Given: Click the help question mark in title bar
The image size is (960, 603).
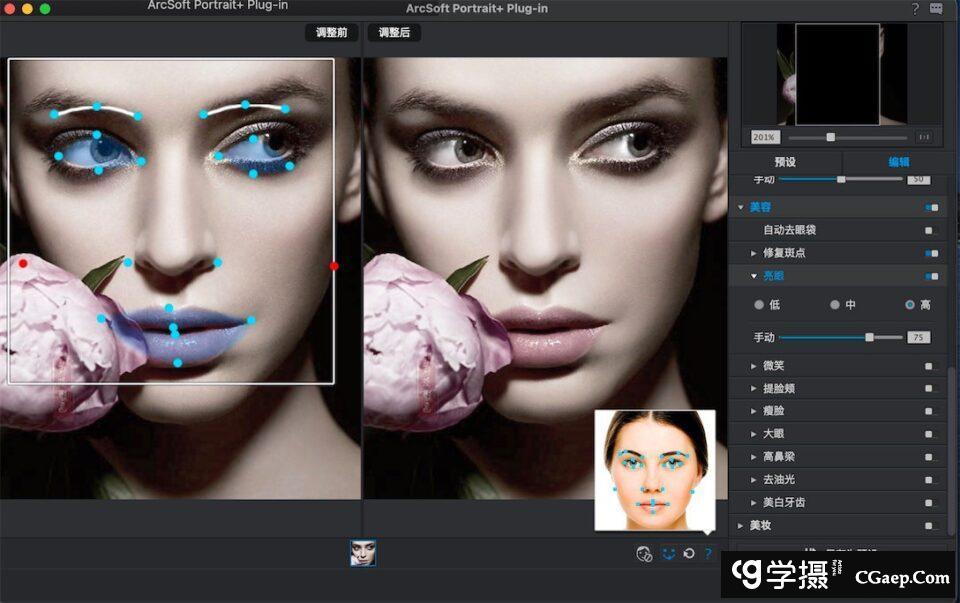Looking at the screenshot, I should (915, 9).
